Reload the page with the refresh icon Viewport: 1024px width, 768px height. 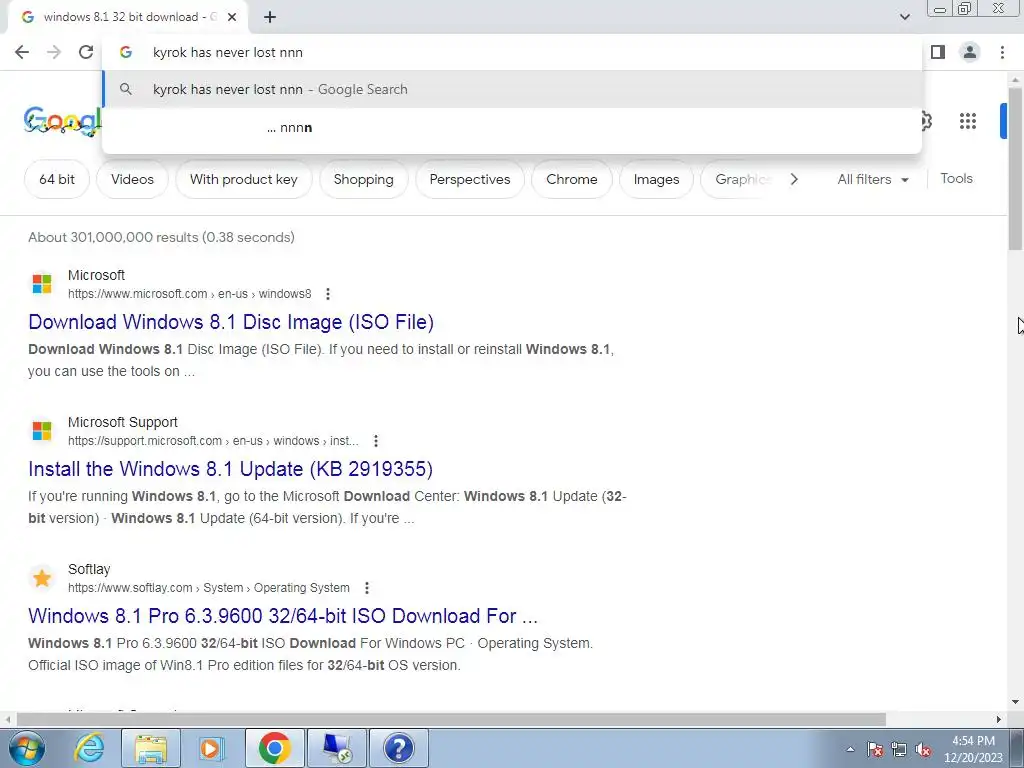point(86,52)
